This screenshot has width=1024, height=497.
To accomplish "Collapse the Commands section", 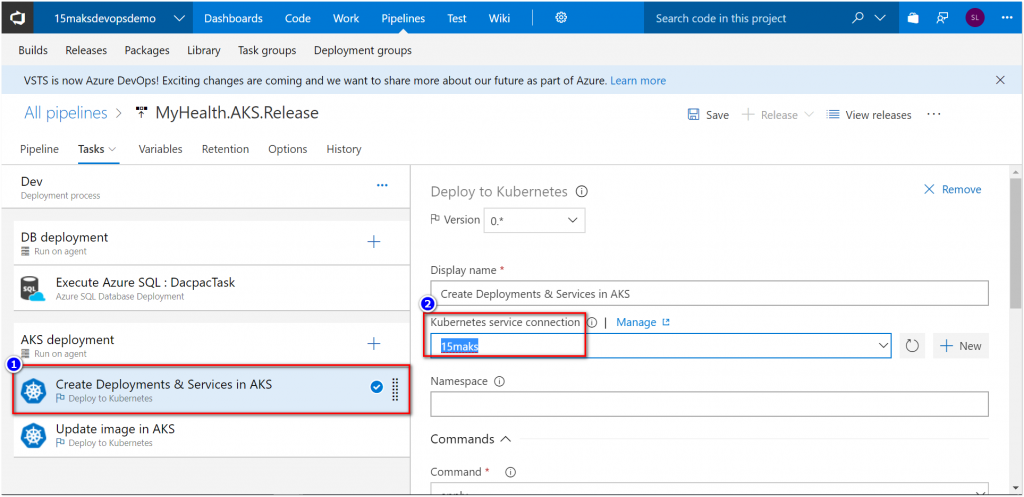I will (505, 439).
